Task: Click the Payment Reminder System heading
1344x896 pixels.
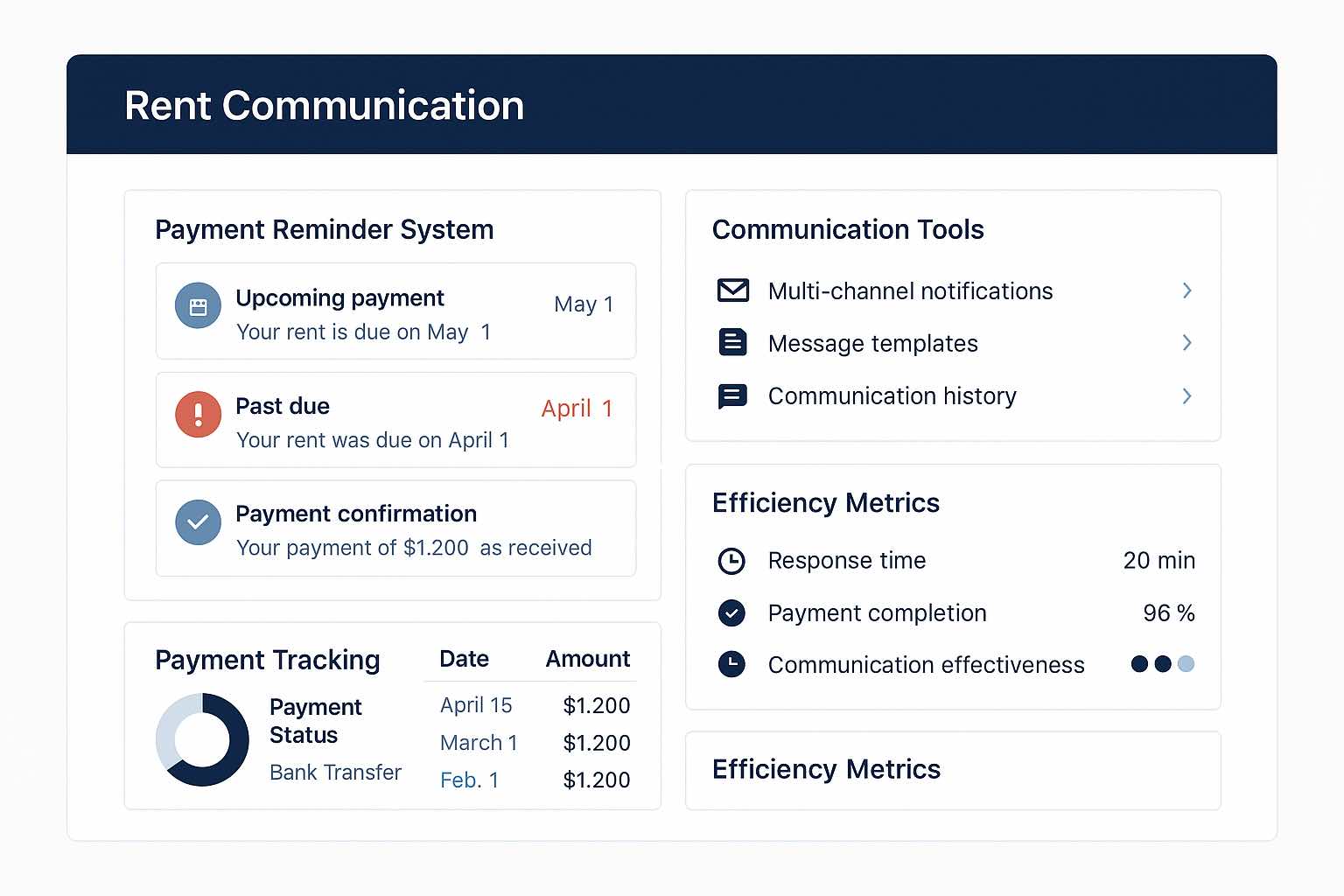Action: 325,229
